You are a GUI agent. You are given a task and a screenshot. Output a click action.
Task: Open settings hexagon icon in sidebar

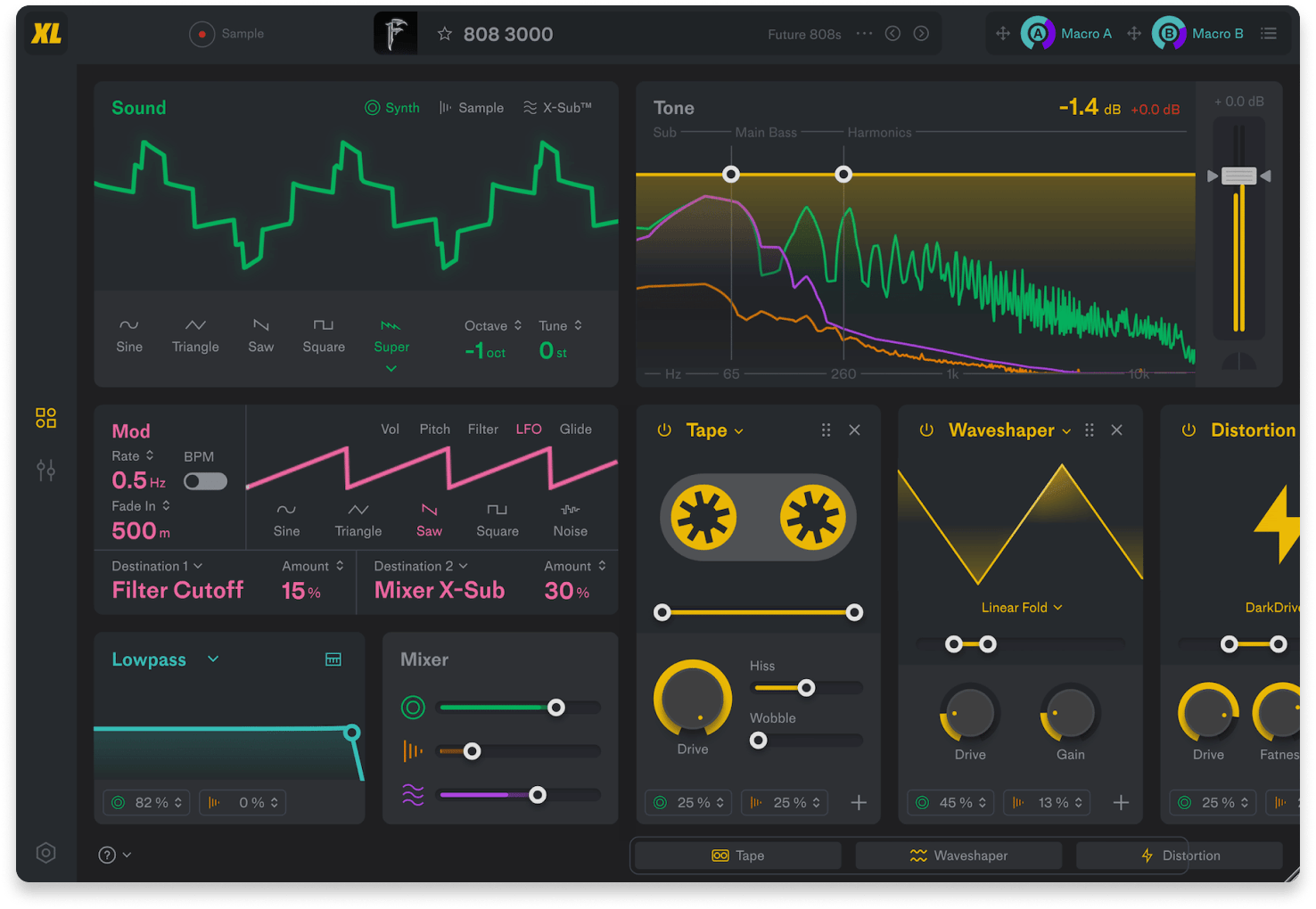(46, 853)
